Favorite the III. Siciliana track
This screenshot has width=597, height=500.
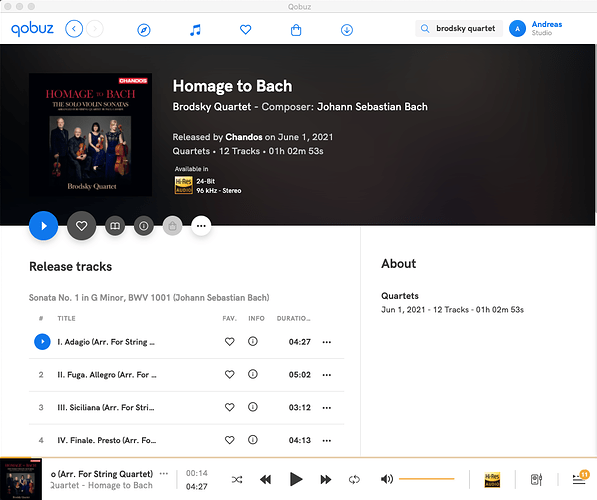(230, 407)
